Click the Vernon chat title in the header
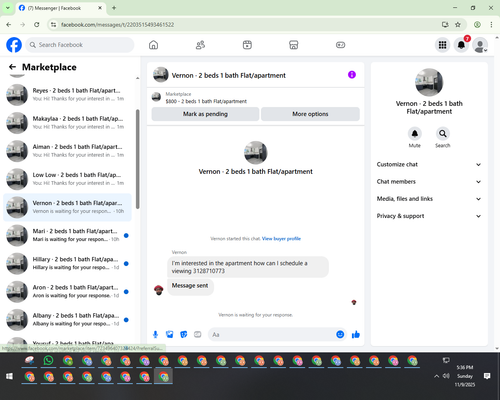500x400 pixels. click(x=229, y=75)
